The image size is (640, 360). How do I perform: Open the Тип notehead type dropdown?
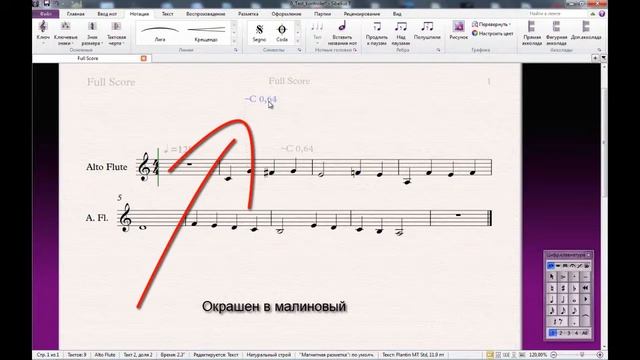click(x=317, y=33)
